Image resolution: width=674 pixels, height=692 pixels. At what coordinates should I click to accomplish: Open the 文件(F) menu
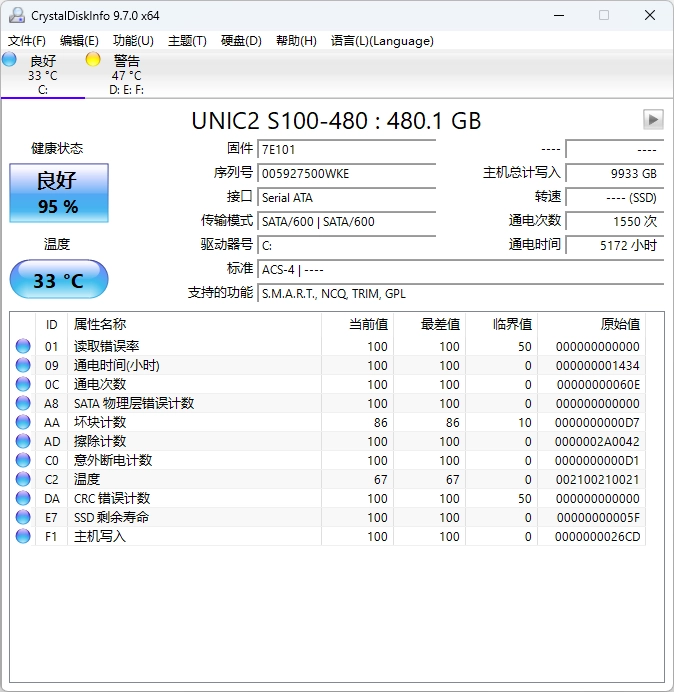pos(26,41)
